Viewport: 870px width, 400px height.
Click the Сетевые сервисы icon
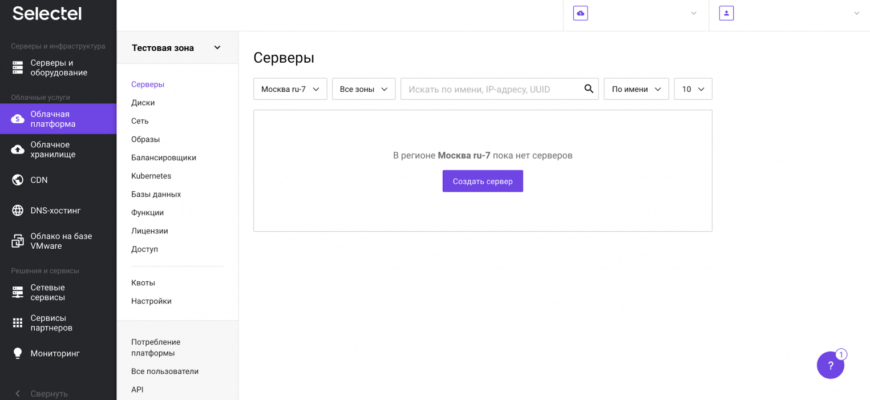click(18, 292)
